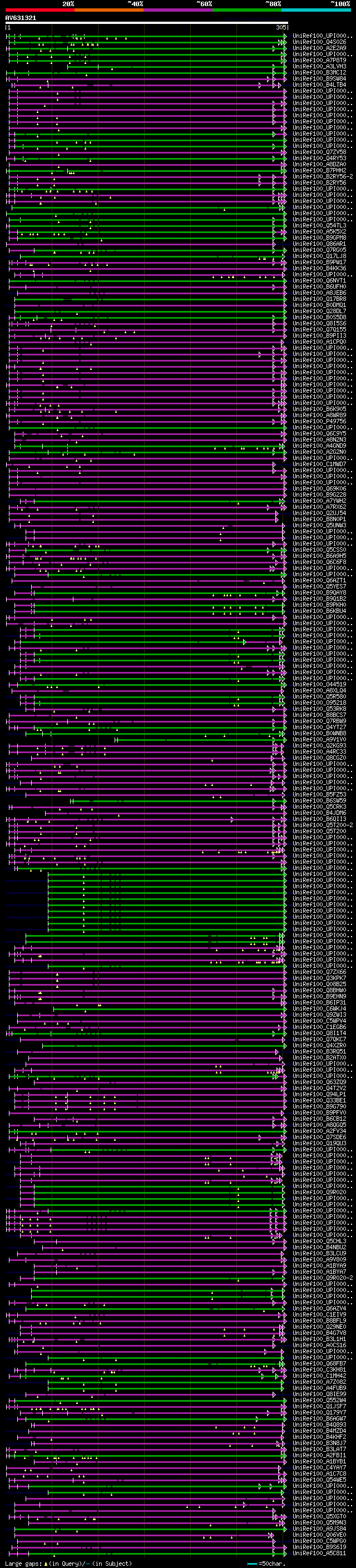Select the UniRef100_Q9R020-2 label
Image resolution: width=356 pixels, height=1568 pixels.
323,1278
